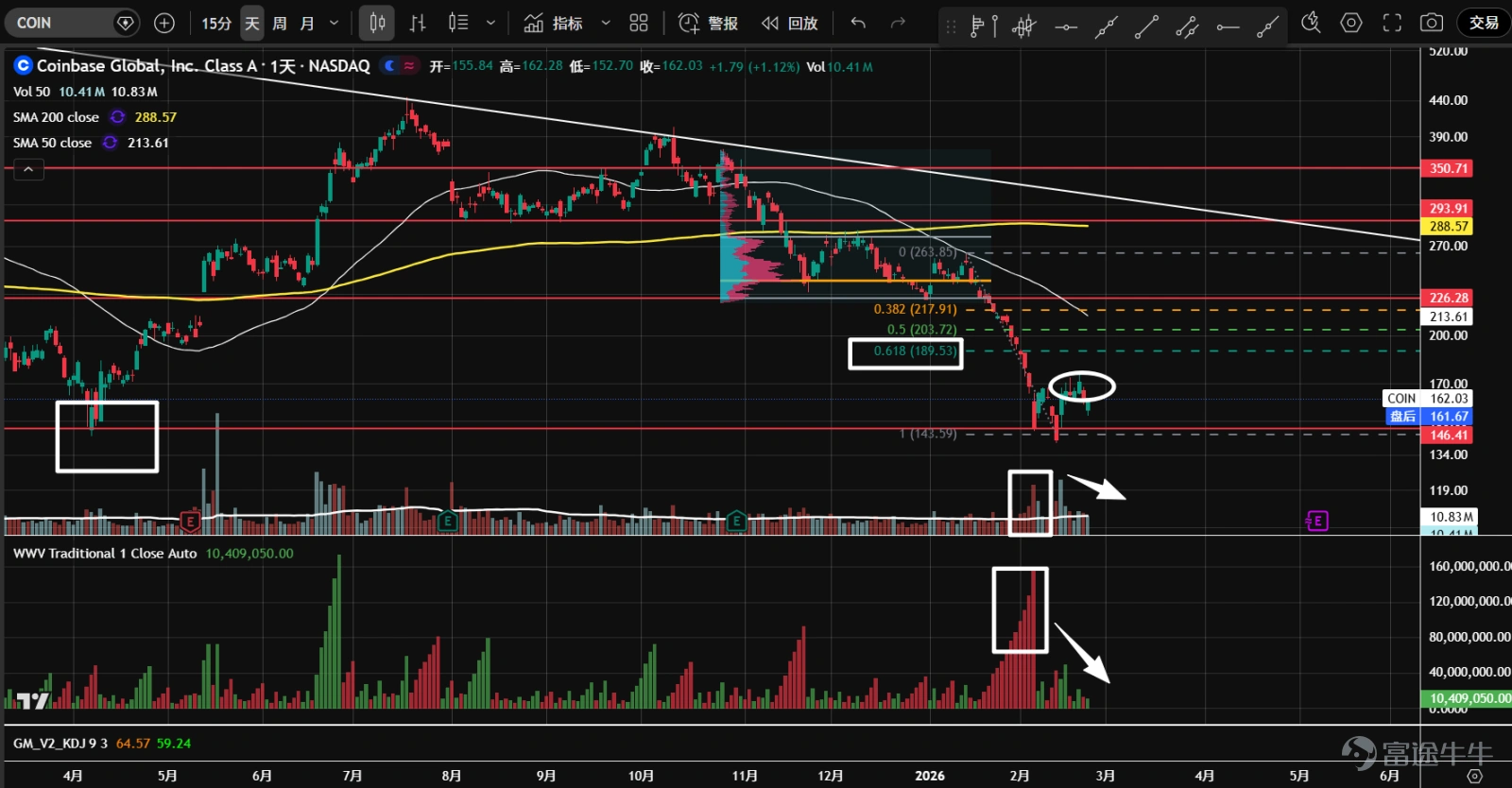The image size is (1512, 788).
Task: Expand the 指标 indicators dropdown arrow
Action: pyautogui.click(x=606, y=23)
